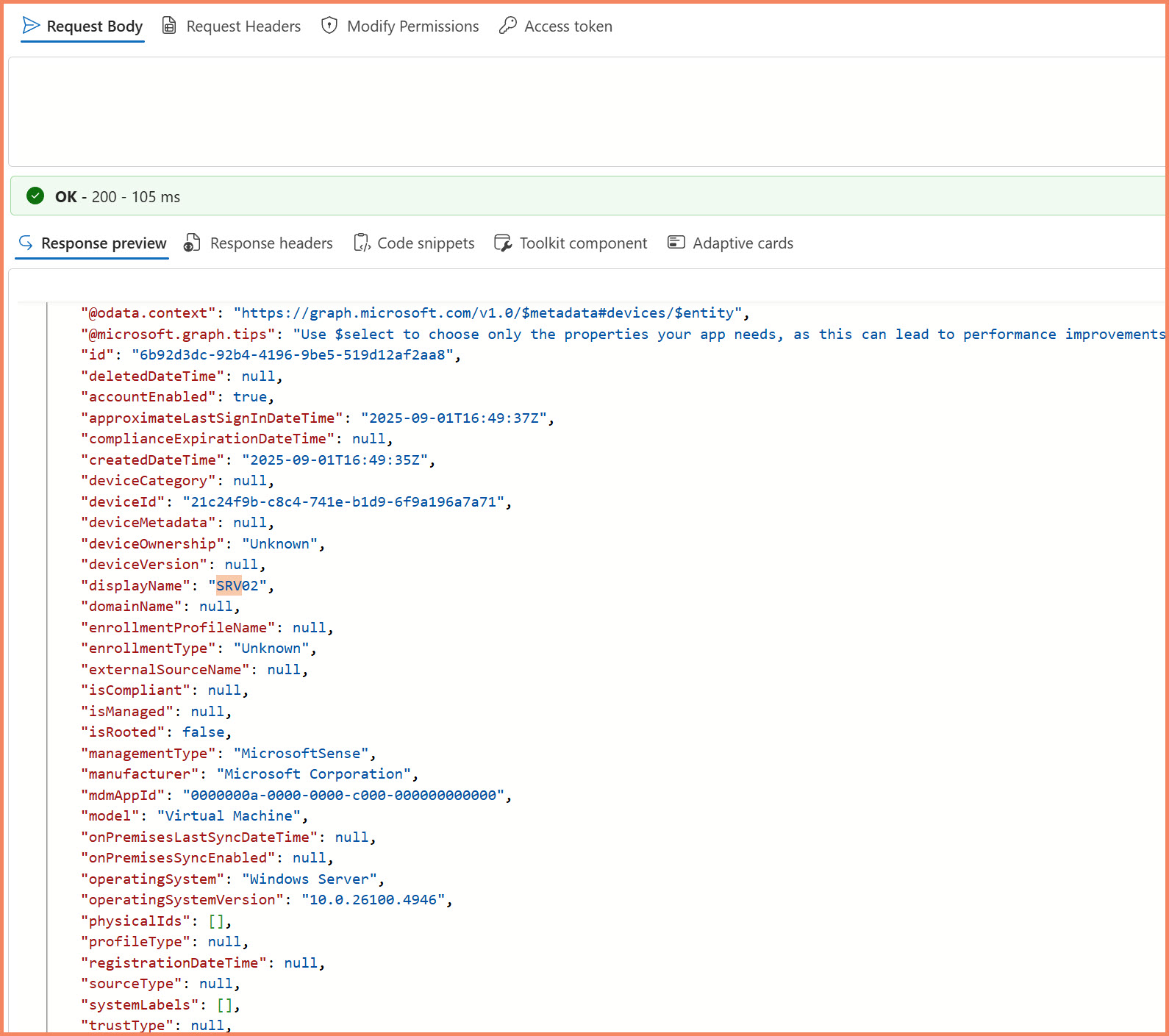Click the operatingSystemVersion value 10.0.26100.4946
Screen dimensions: 1169x1036
[x=373, y=900]
